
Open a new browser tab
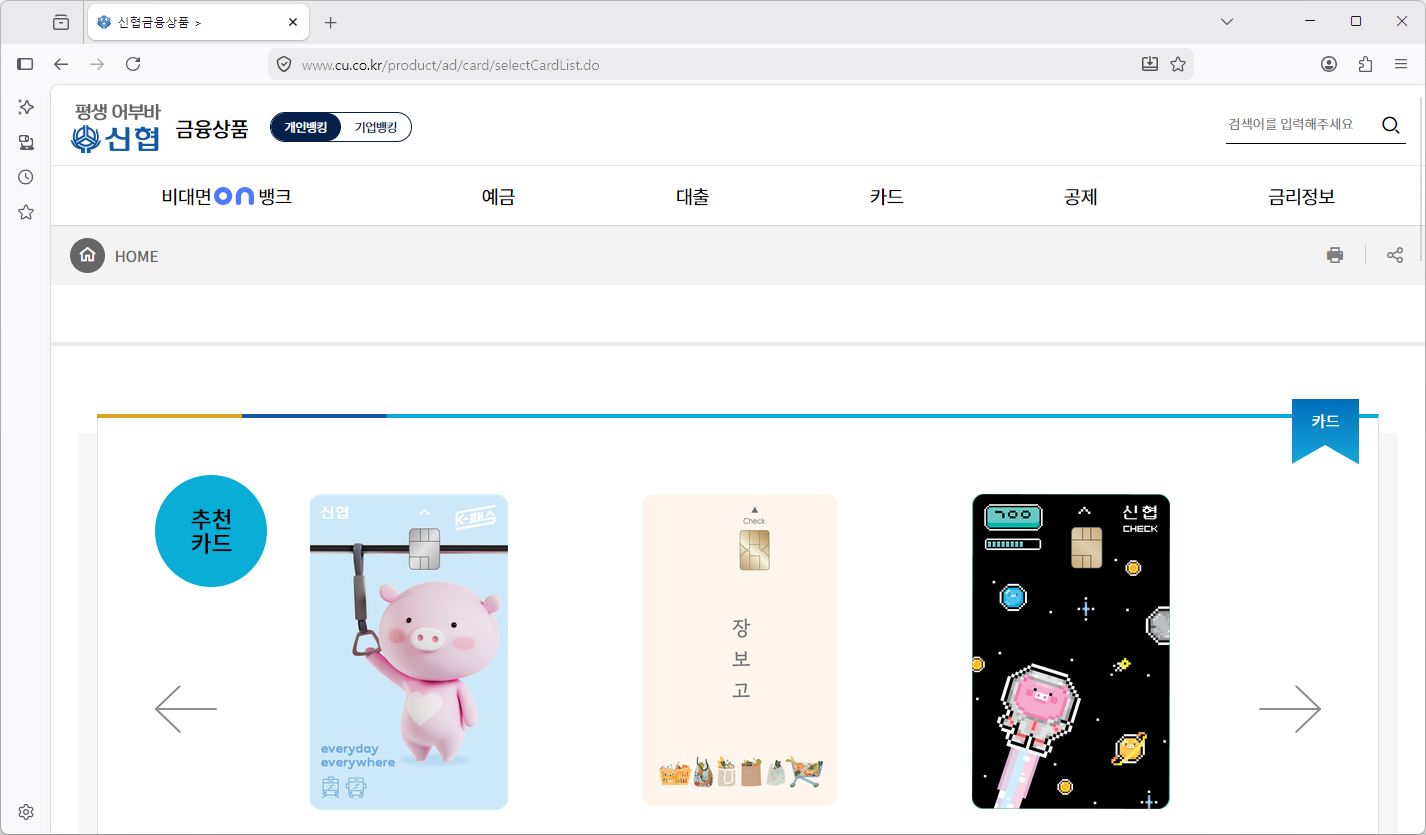(x=331, y=22)
